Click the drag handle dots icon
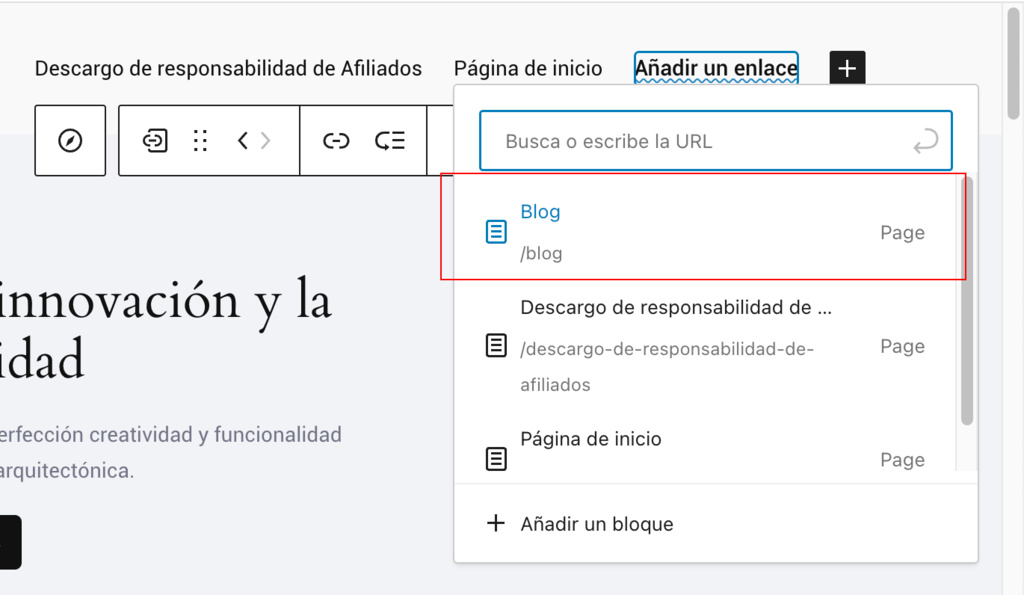This screenshot has width=1024, height=595. coord(200,140)
